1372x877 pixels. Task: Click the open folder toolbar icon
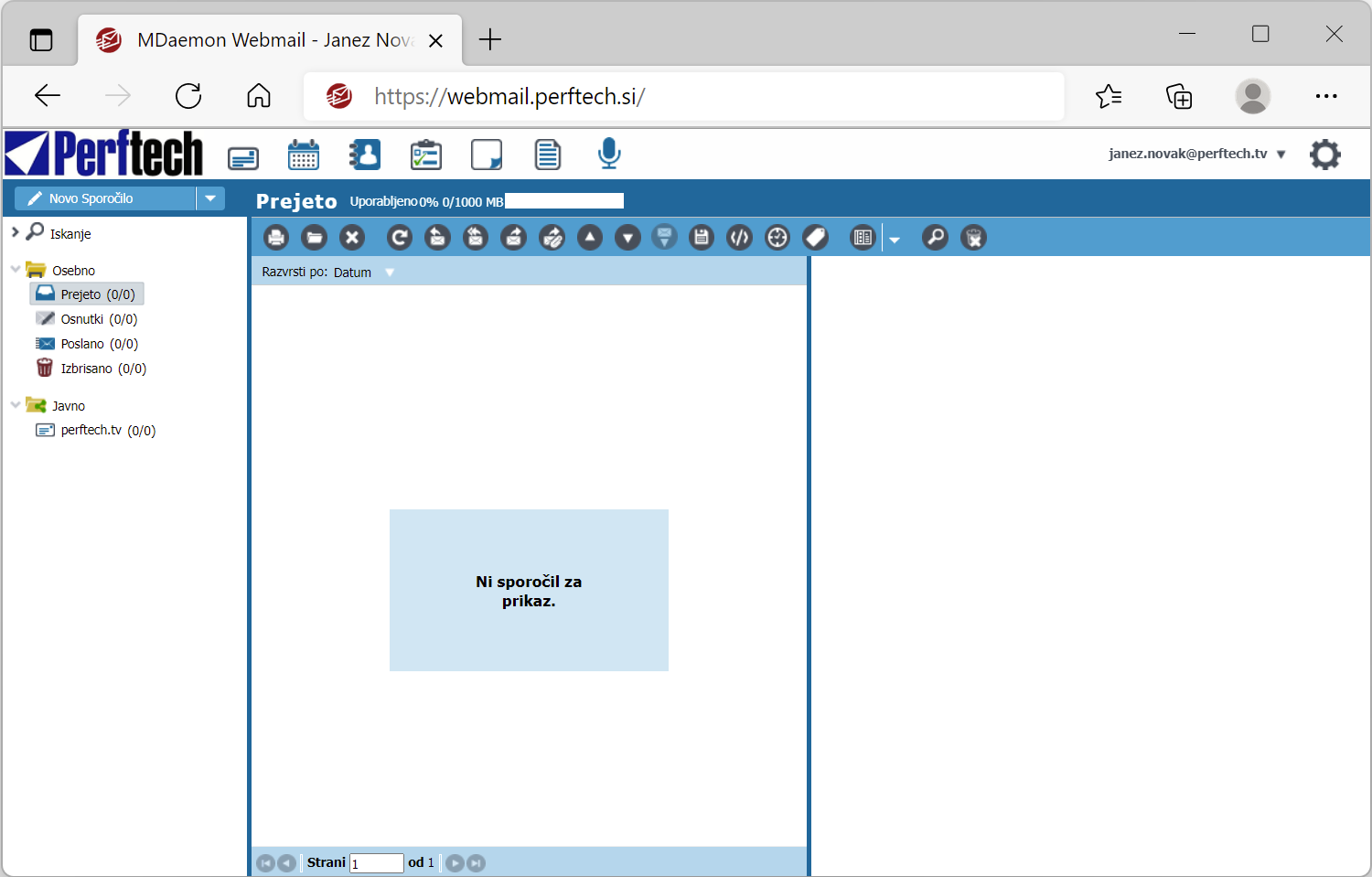click(314, 238)
